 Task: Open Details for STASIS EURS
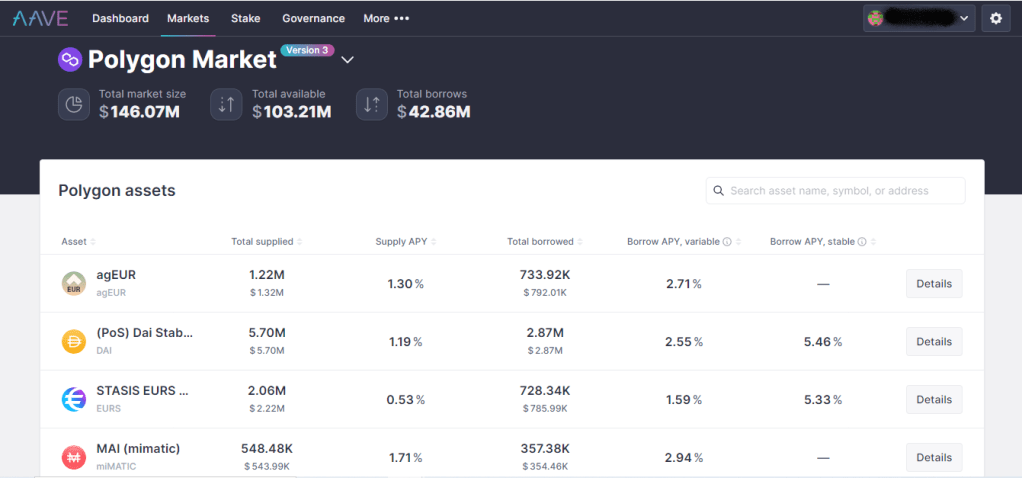coord(933,400)
